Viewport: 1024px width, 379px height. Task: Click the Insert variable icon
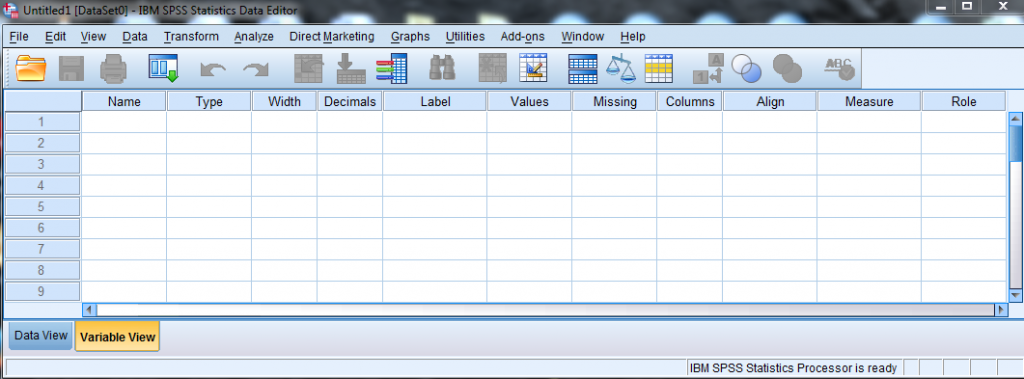click(534, 68)
